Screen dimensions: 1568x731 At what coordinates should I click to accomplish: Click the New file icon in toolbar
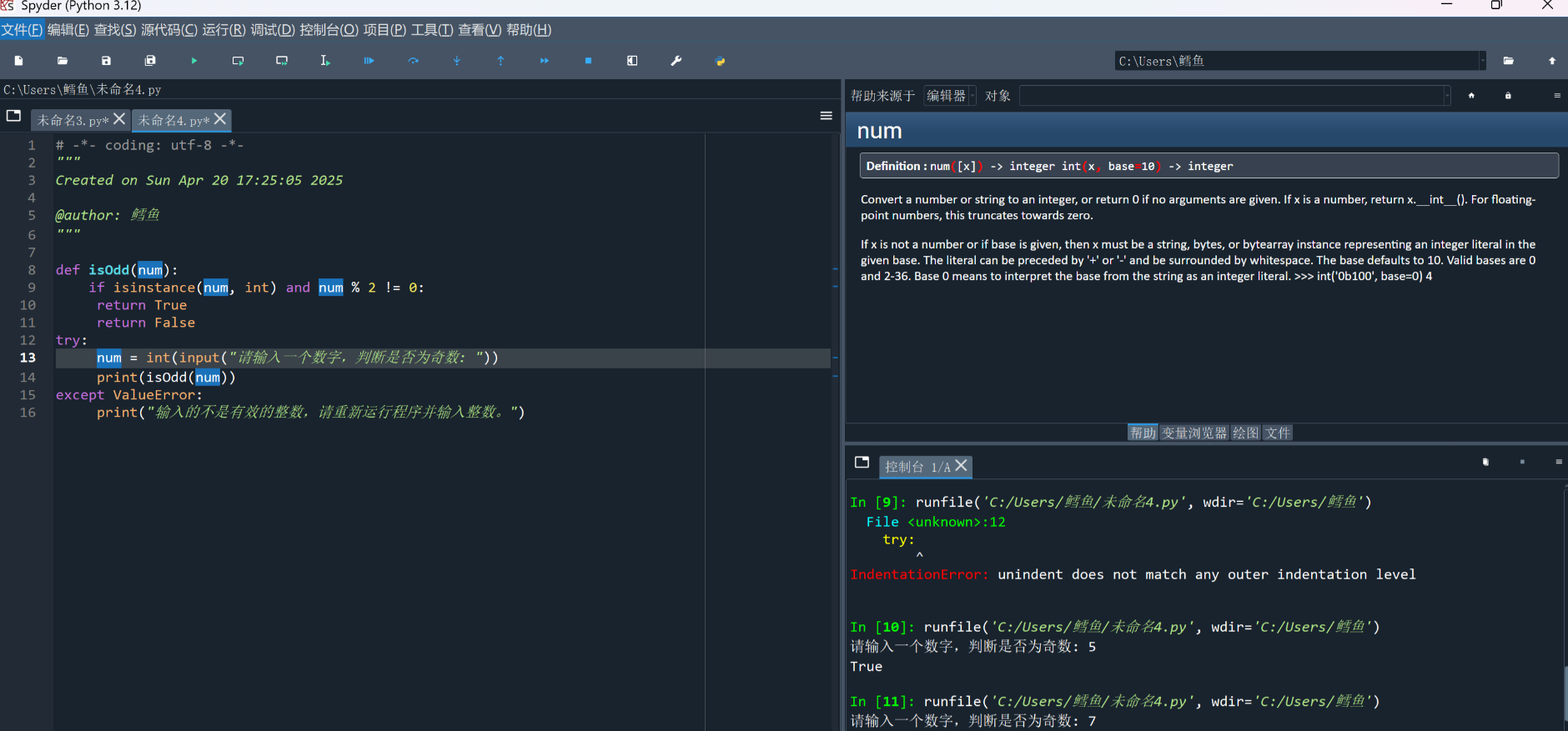coord(18,61)
